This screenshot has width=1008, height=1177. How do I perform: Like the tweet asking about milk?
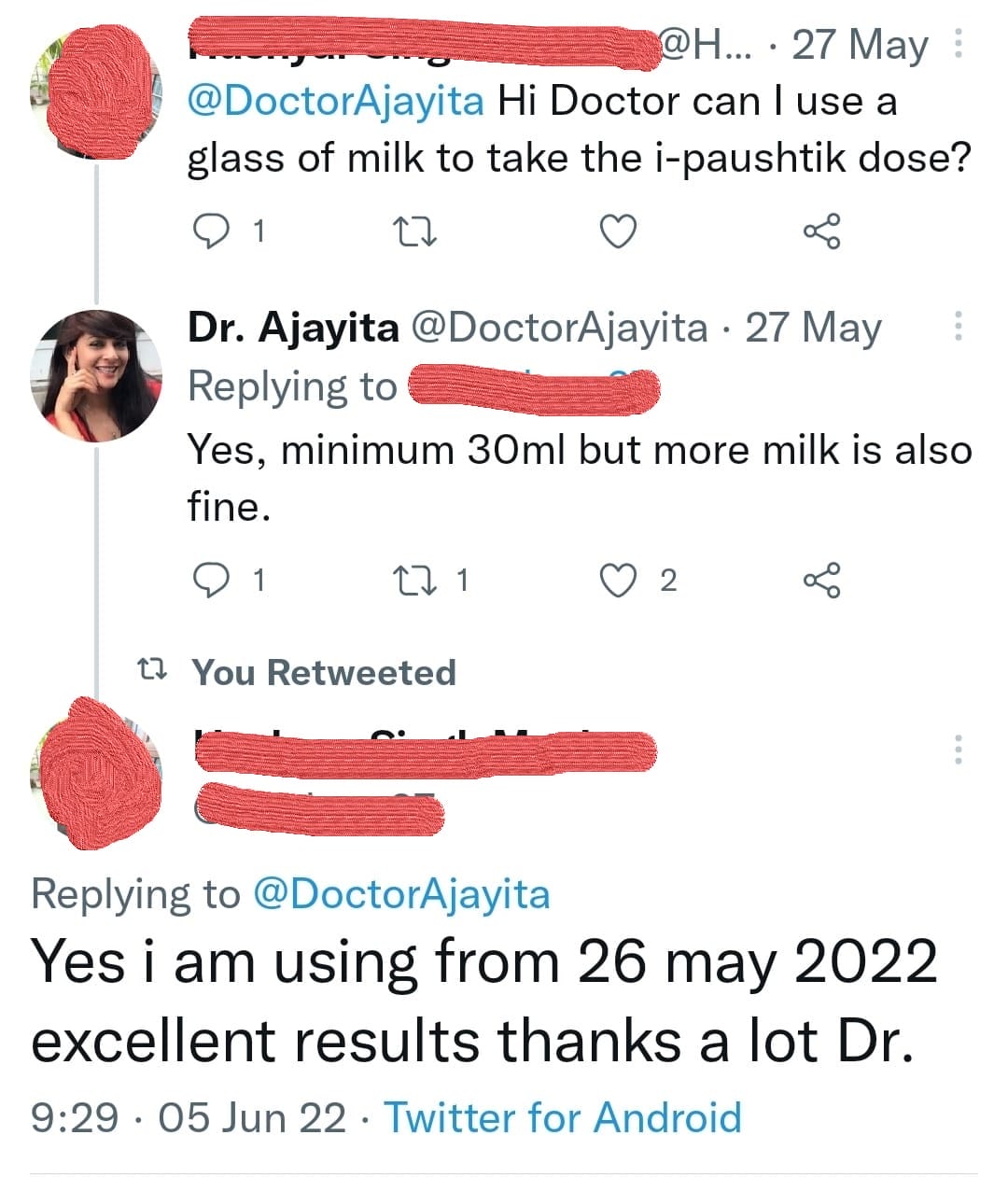(x=617, y=231)
